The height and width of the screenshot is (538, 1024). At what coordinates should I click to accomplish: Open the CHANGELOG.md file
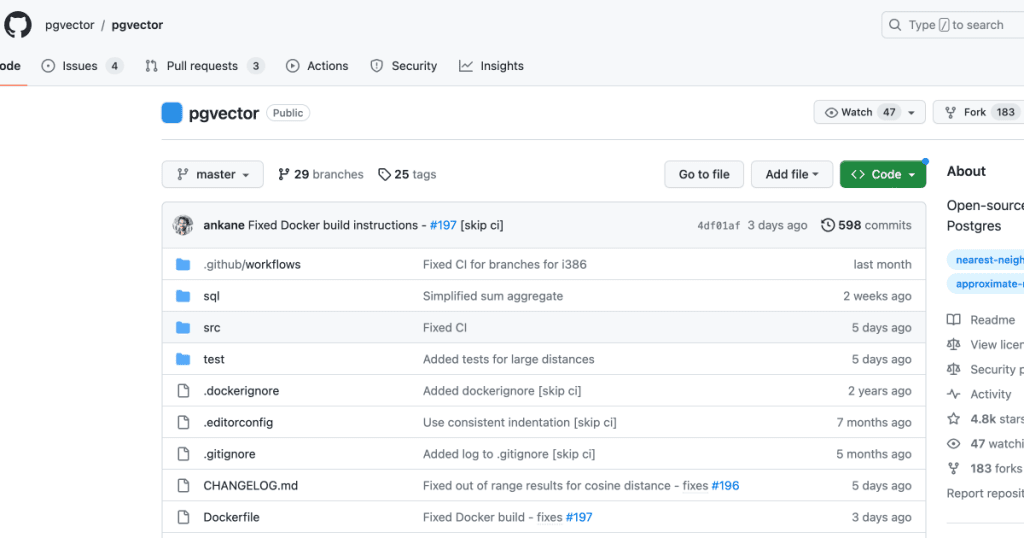[251, 486]
